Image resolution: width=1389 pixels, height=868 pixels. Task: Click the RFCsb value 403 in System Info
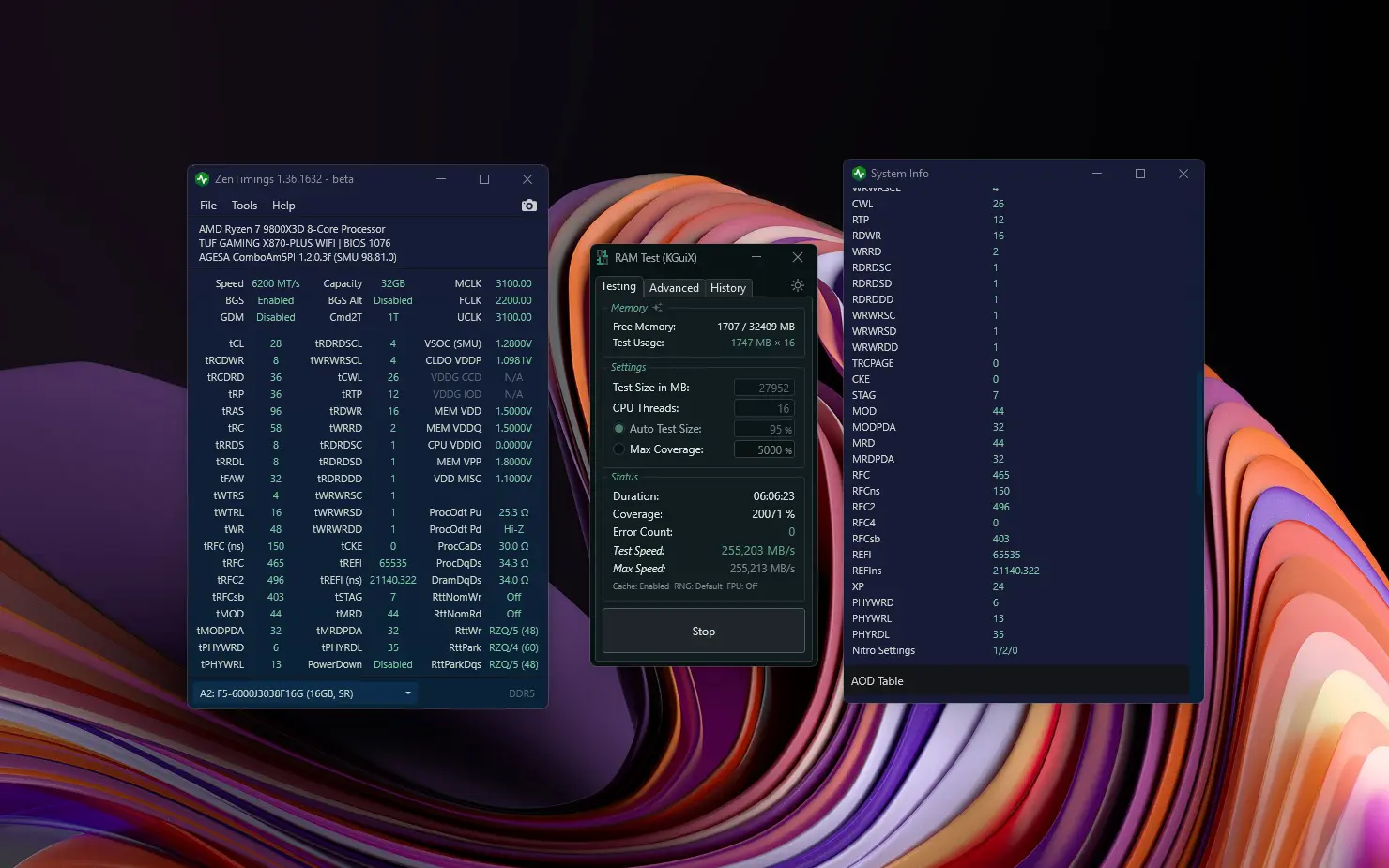click(x=1001, y=539)
